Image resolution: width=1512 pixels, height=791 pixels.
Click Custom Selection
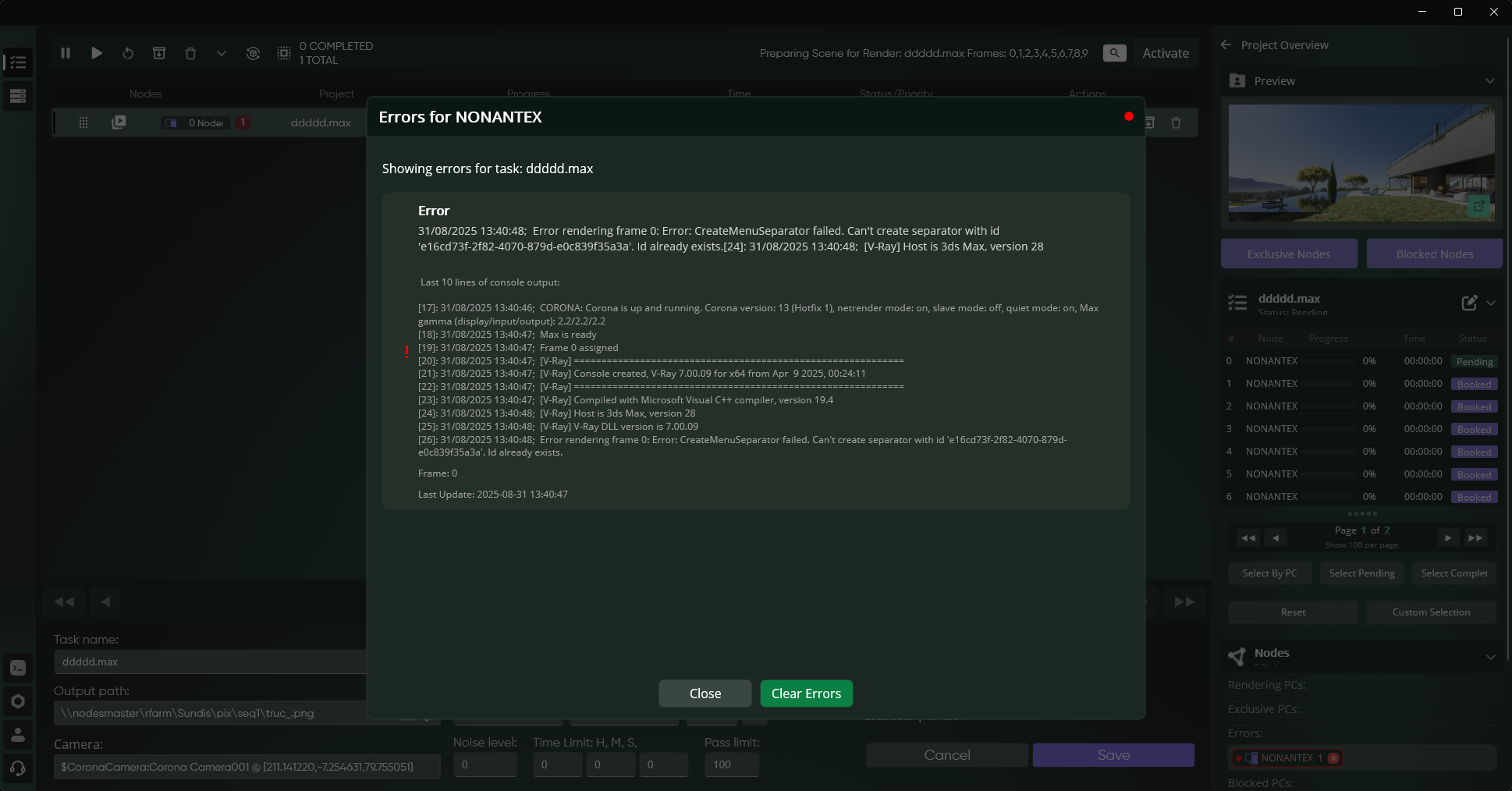coord(1431,612)
